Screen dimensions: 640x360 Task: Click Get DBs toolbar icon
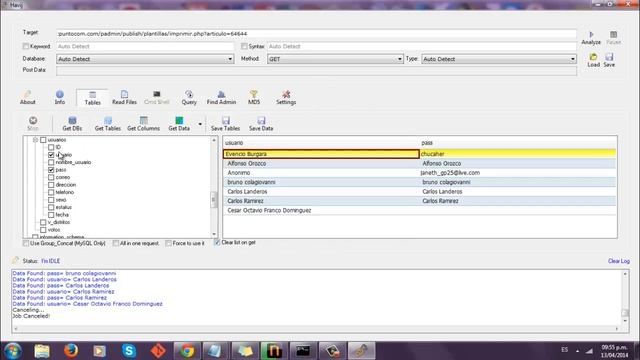click(72, 120)
